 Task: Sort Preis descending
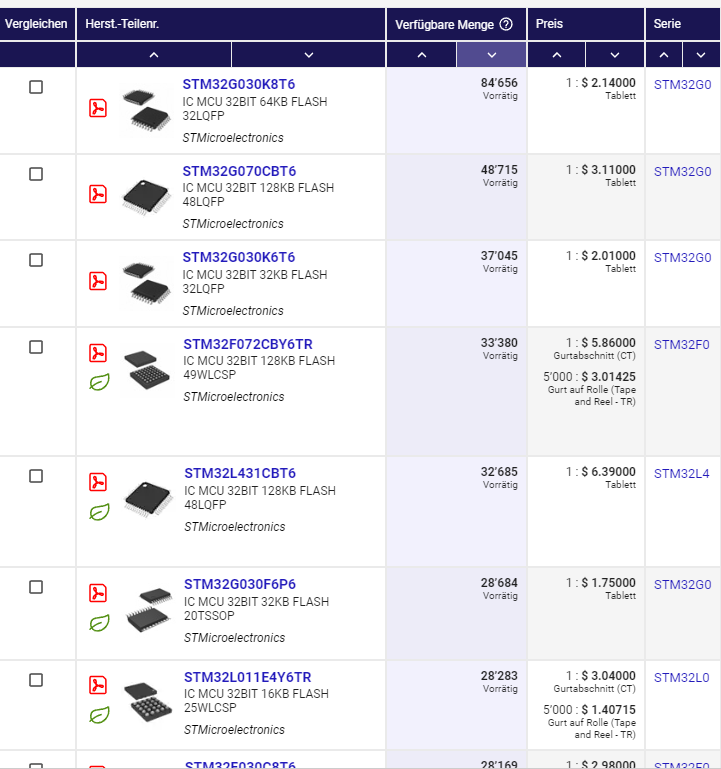coord(615,54)
